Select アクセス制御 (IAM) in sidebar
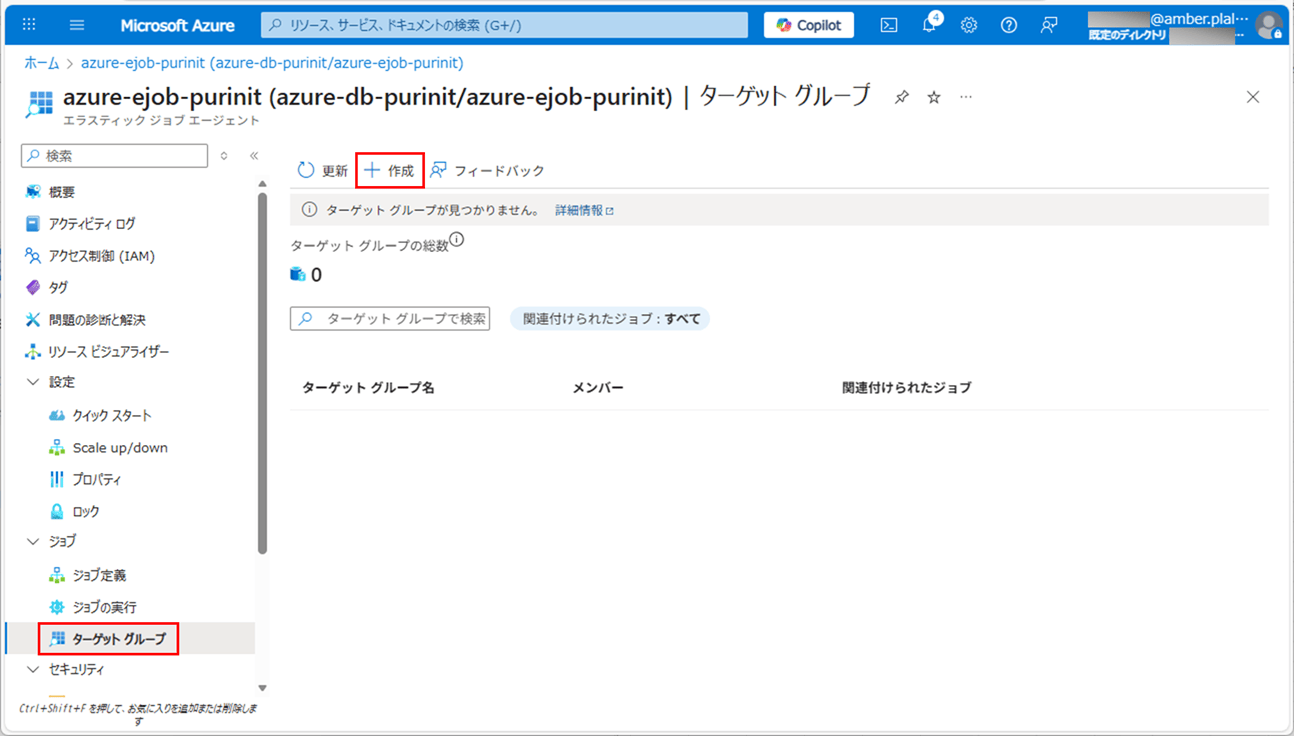 point(101,256)
